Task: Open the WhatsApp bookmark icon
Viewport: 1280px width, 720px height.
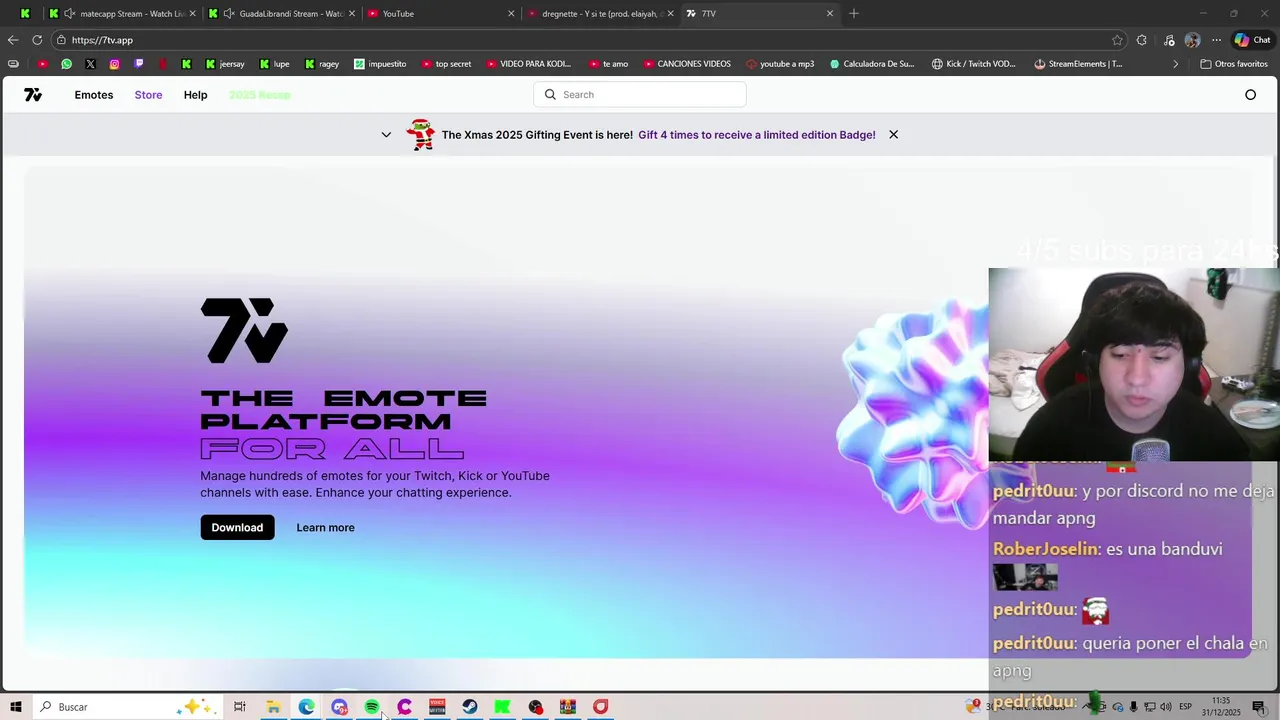Action: [x=66, y=64]
